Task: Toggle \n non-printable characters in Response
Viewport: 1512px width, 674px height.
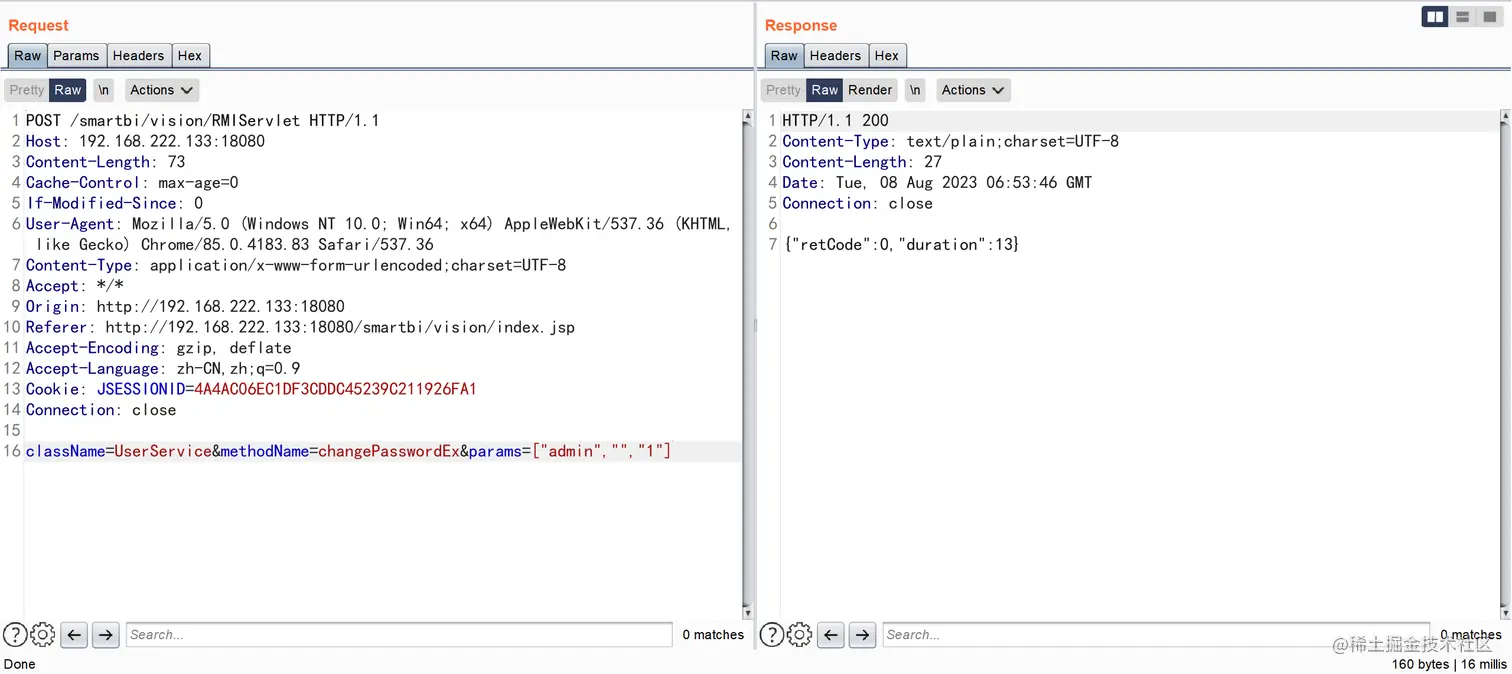Action: [x=915, y=90]
